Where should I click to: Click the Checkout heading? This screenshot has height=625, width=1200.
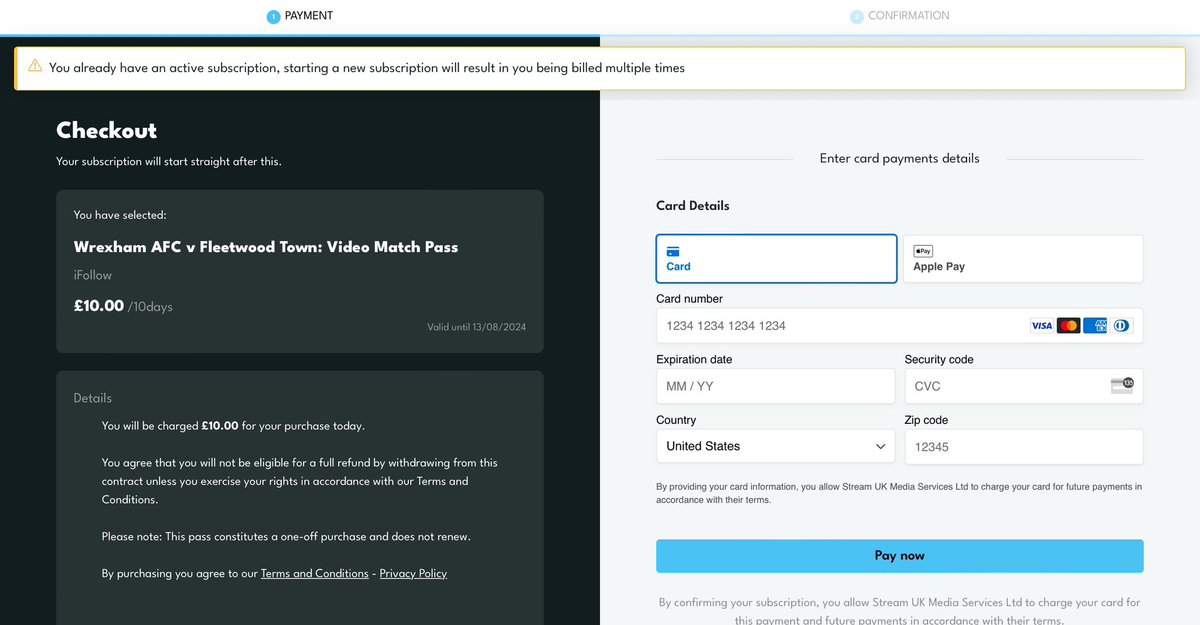pos(106,131)
